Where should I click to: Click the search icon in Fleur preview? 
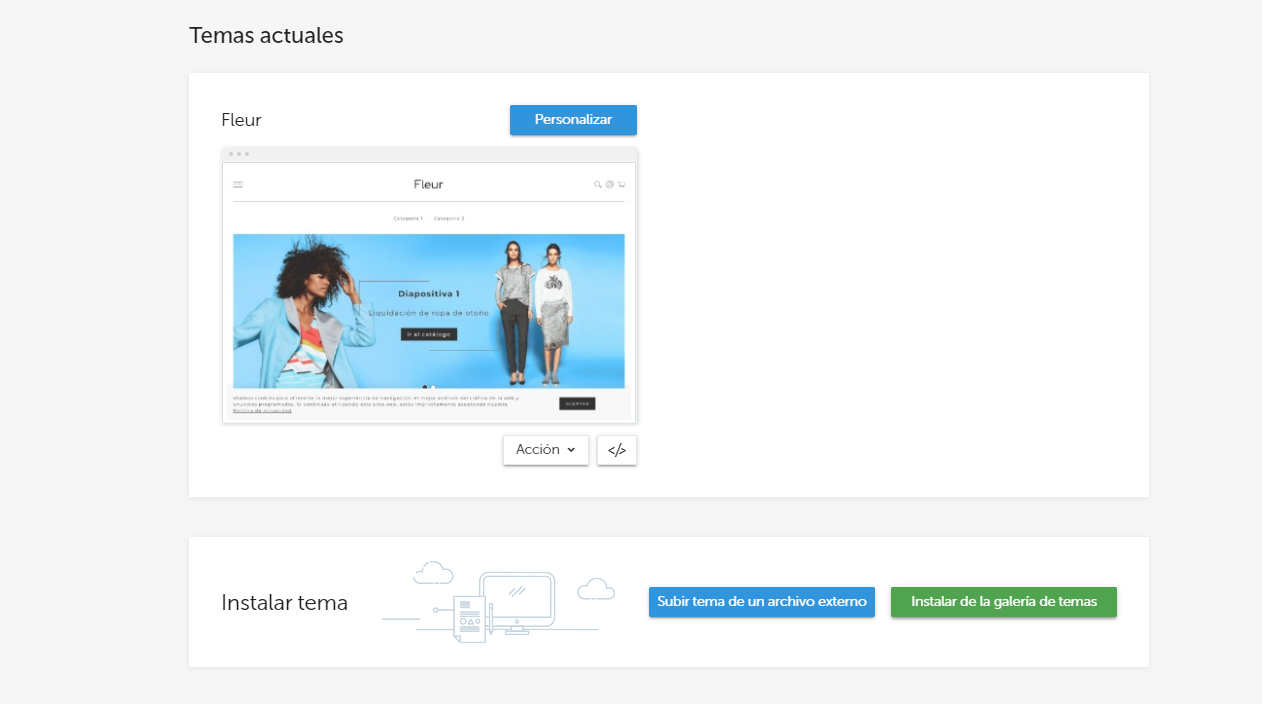598,184
